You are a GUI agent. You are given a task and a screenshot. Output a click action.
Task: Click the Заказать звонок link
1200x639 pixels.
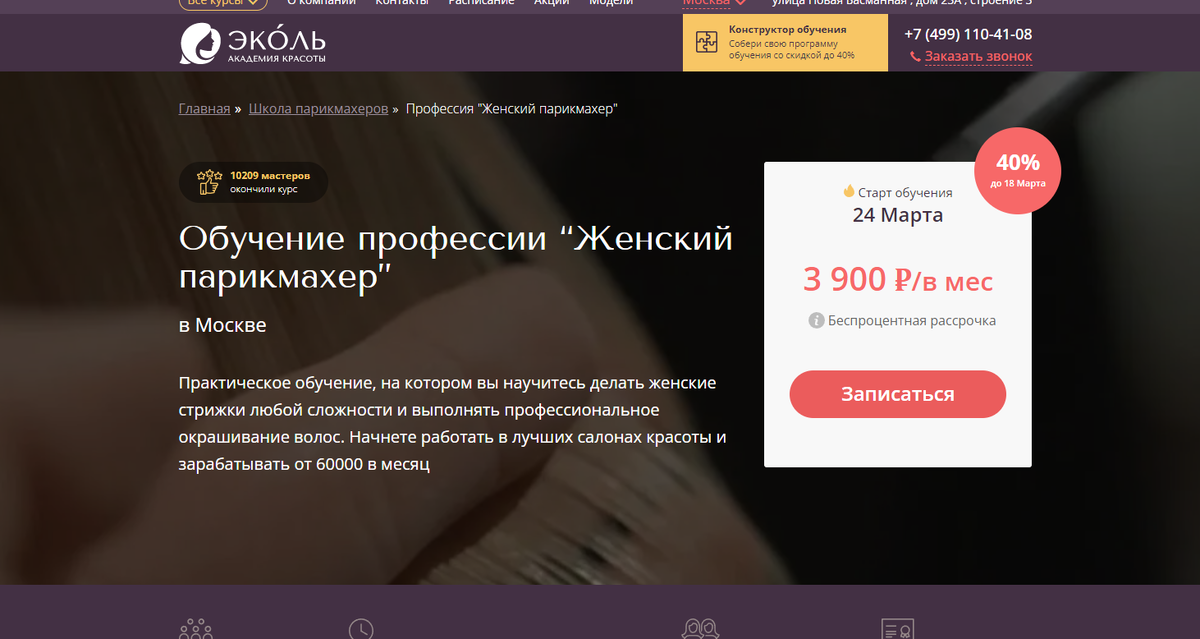coord(978,57)
